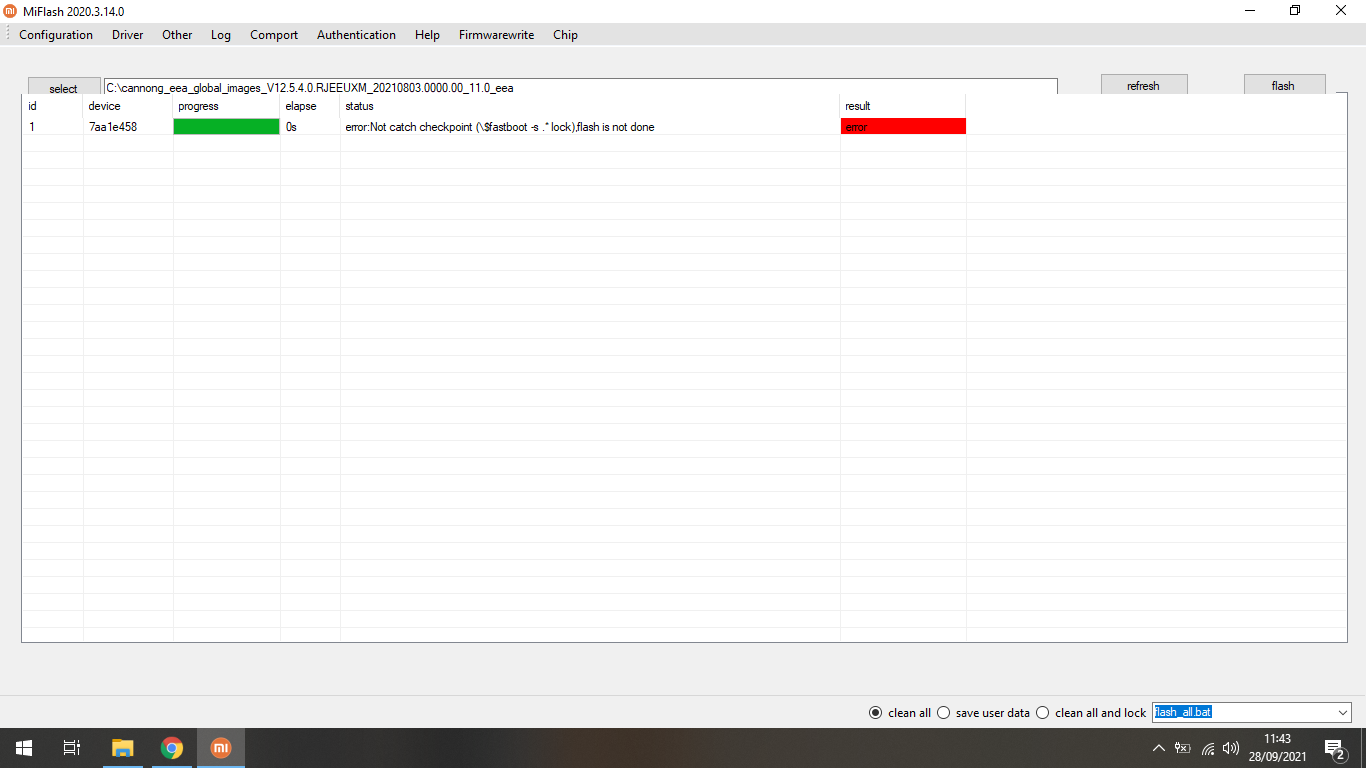Open the taskbar clock and date
The height and width of the screenshot is (768, 1366).
pos(1277,748)
